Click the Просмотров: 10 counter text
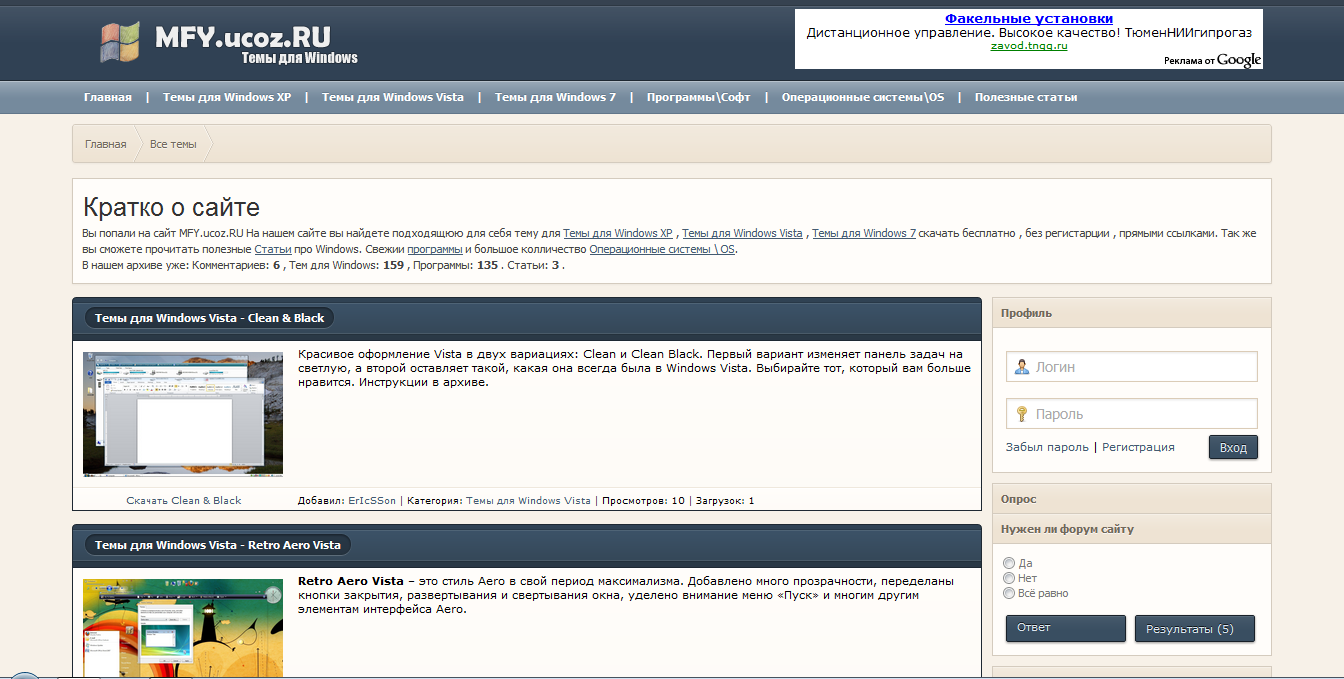The height and width of the screenshot is (679, 1344). 643,500
